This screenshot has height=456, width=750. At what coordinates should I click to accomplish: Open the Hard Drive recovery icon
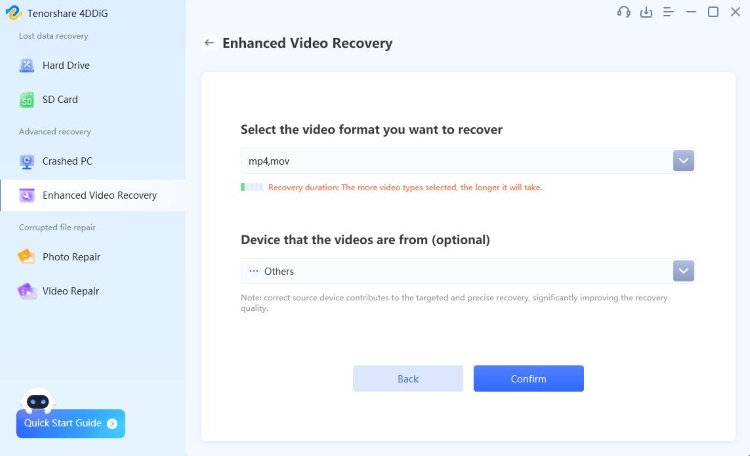pos(27,66)
